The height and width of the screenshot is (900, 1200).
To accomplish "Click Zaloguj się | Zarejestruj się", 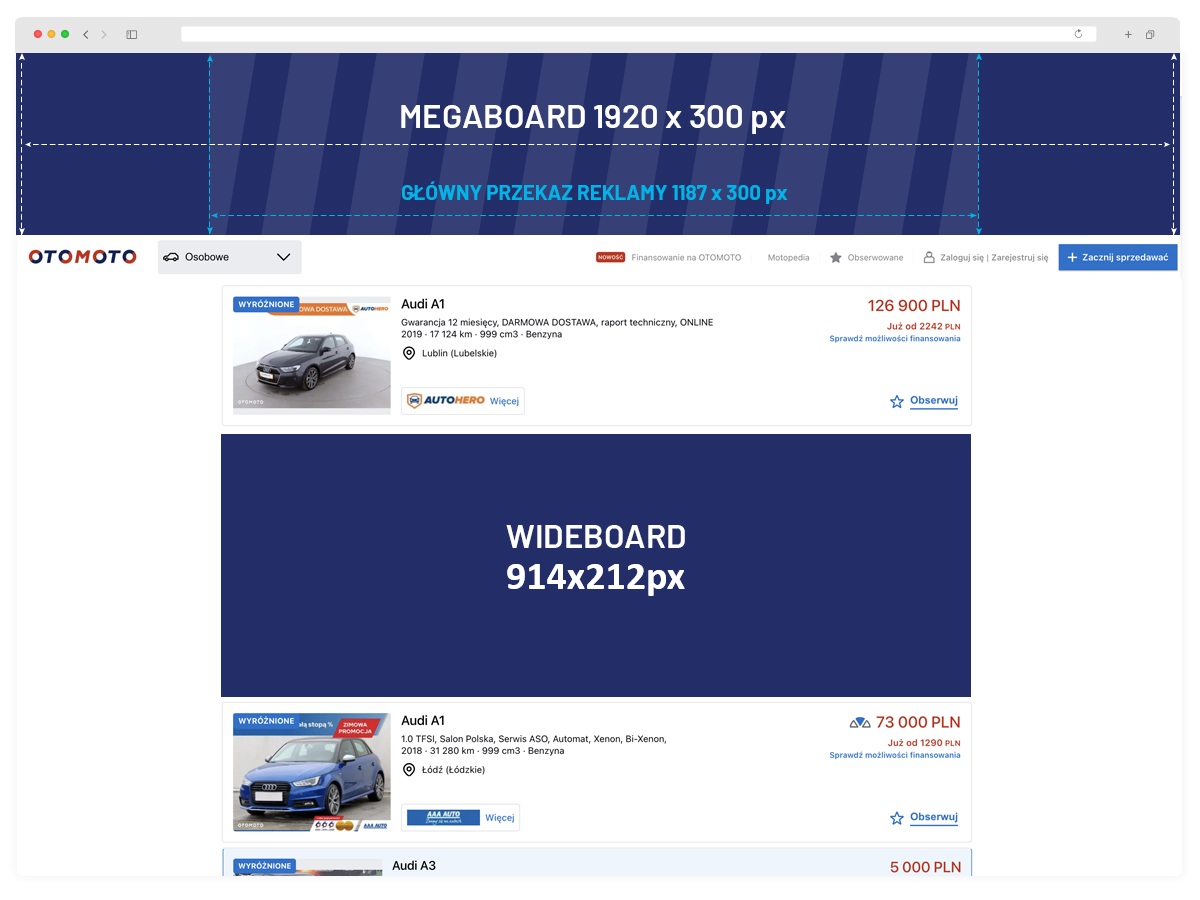I will [986, 258].
